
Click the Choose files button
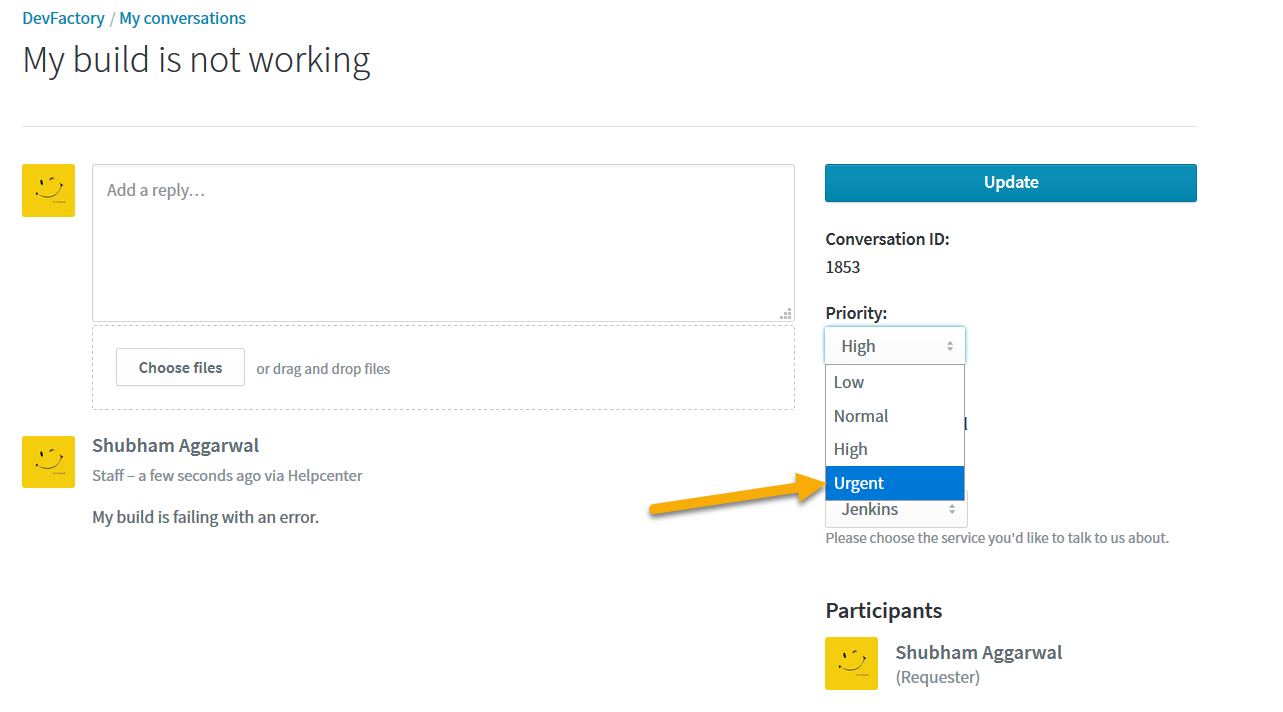point(180,368)
